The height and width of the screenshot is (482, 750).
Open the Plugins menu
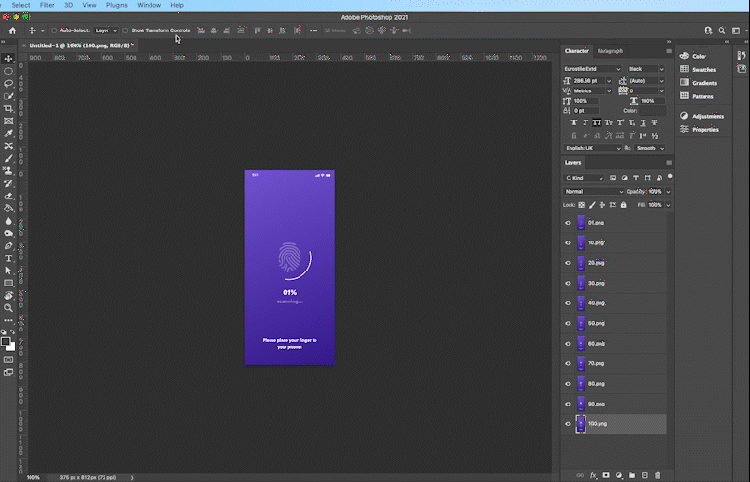point(117,5)
